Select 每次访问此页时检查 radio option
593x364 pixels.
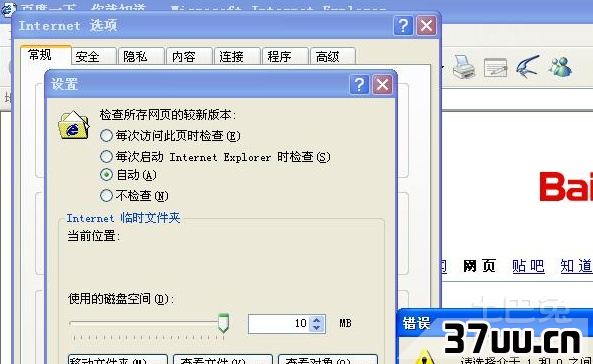170,135
